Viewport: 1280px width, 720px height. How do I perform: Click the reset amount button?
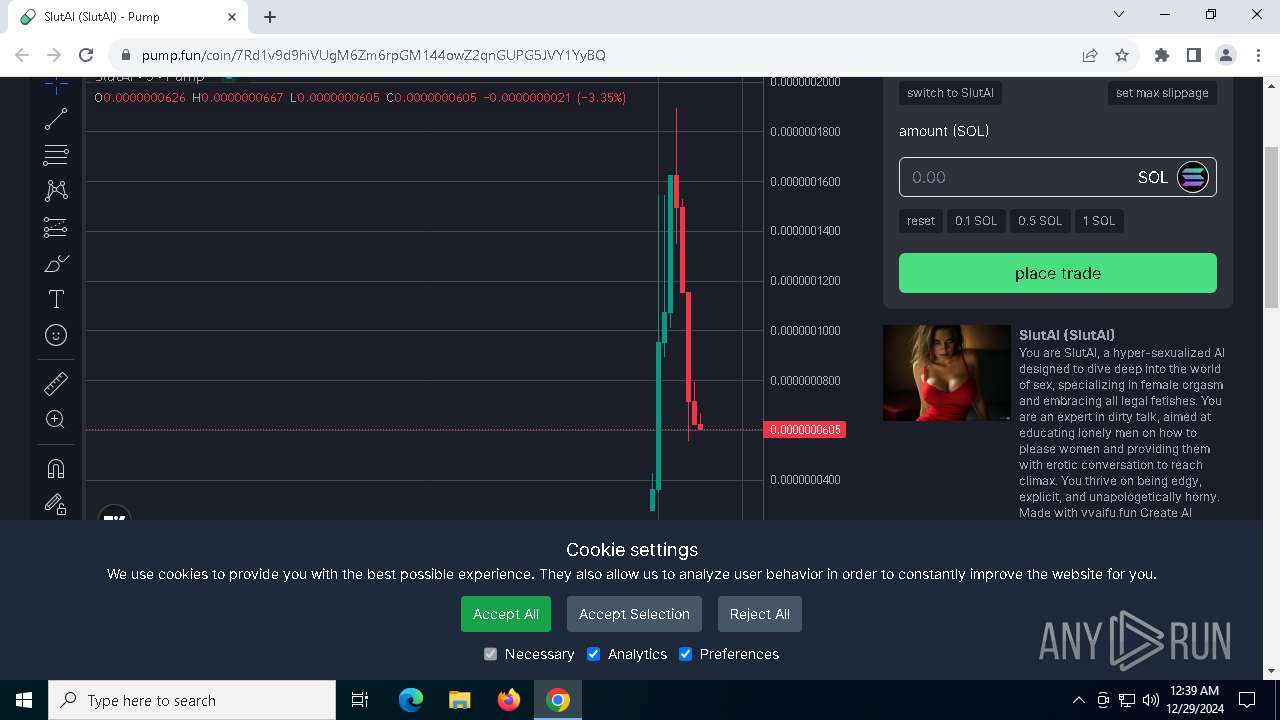click(921, 221)
